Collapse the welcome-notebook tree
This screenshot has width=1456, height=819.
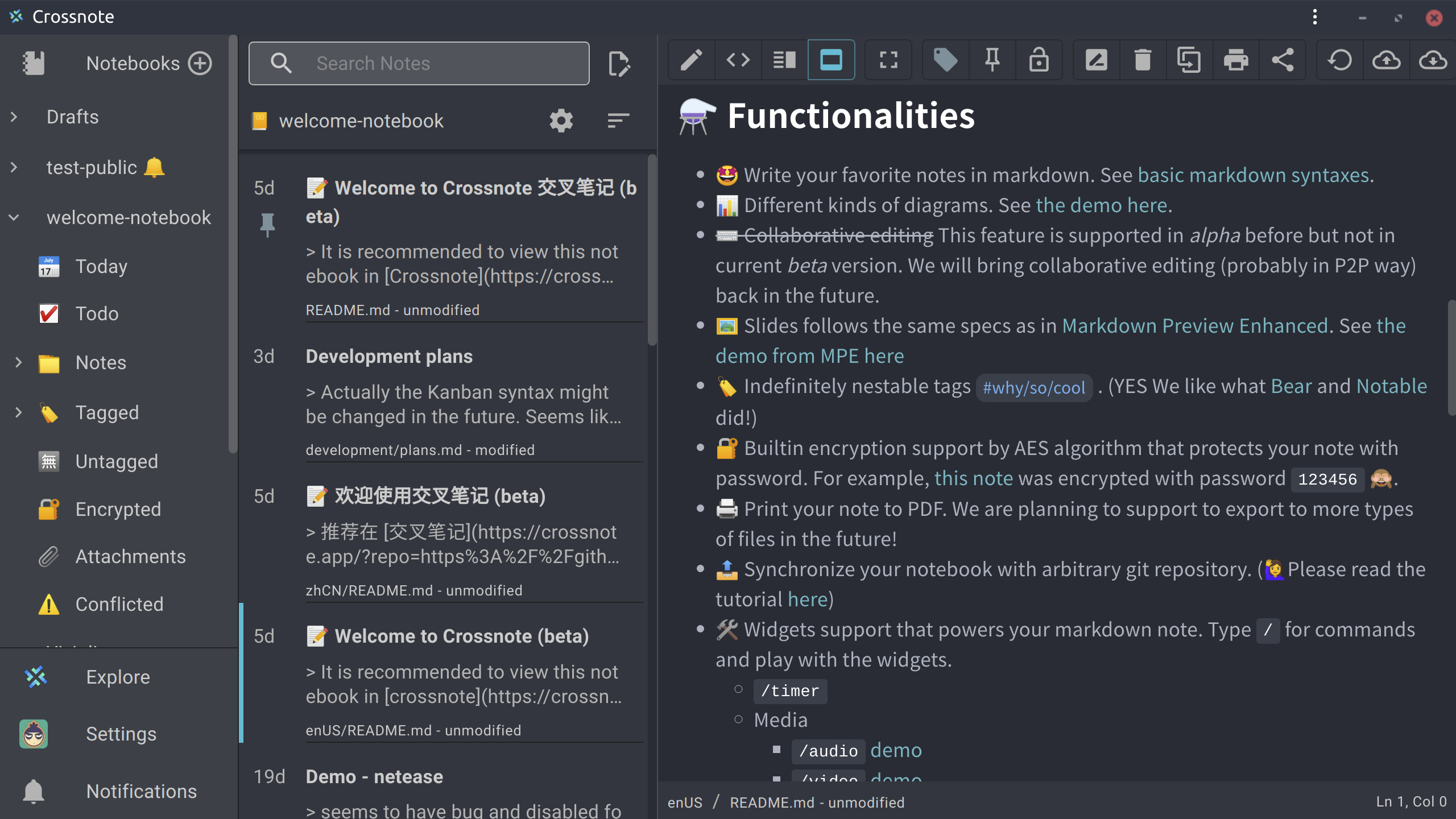(14, 217)
